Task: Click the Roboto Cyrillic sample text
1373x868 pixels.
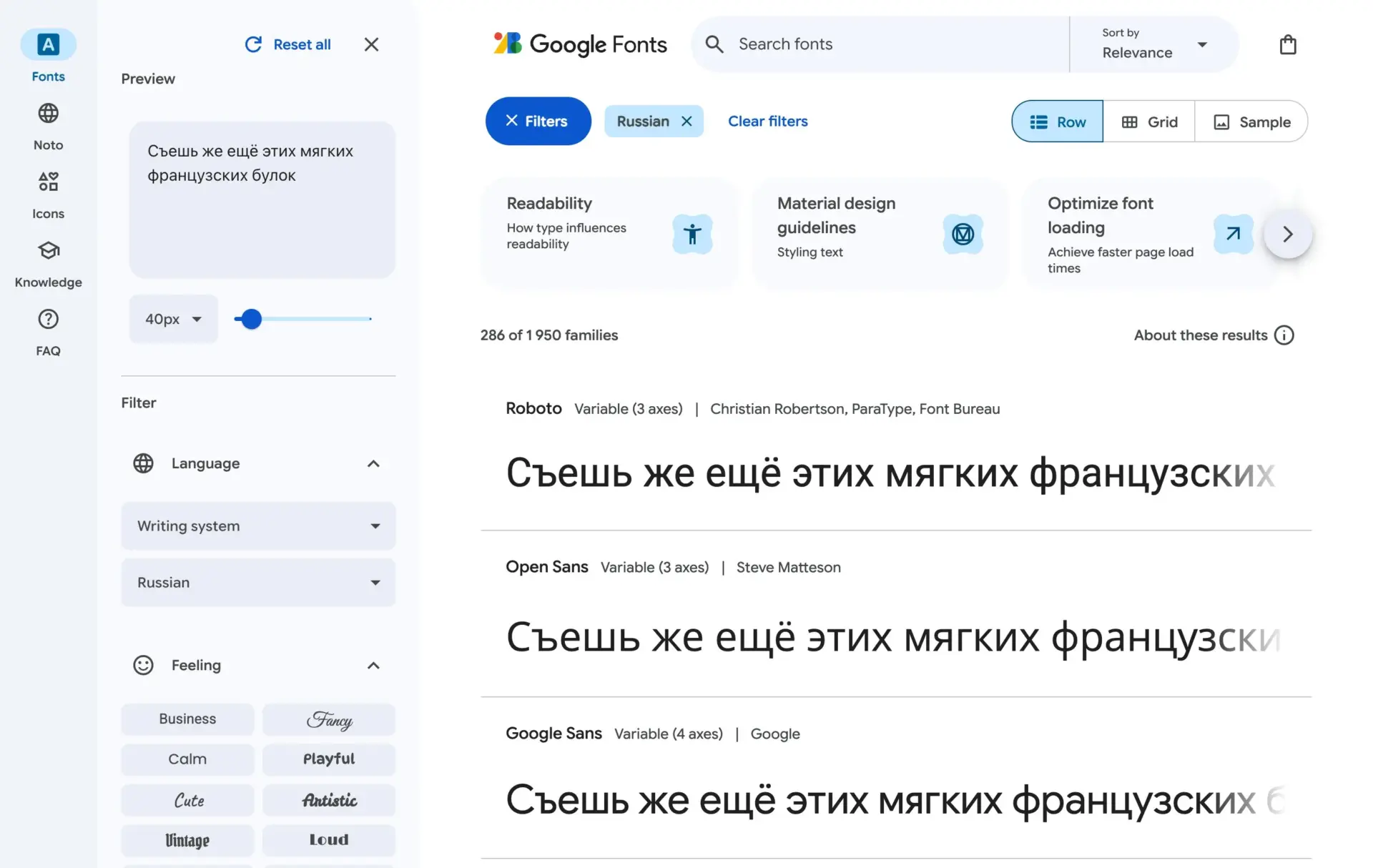Action: [890, 473]
